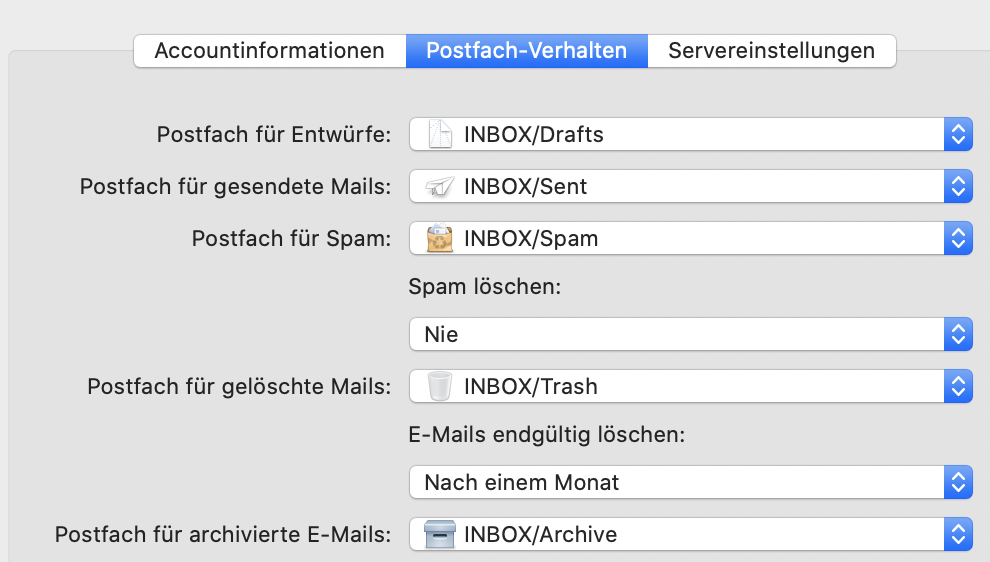Viewport: 990px width, 562px height.
Task: Open the INBOX/Spam mailbox dropdown
Action: [x=690, y=238]
